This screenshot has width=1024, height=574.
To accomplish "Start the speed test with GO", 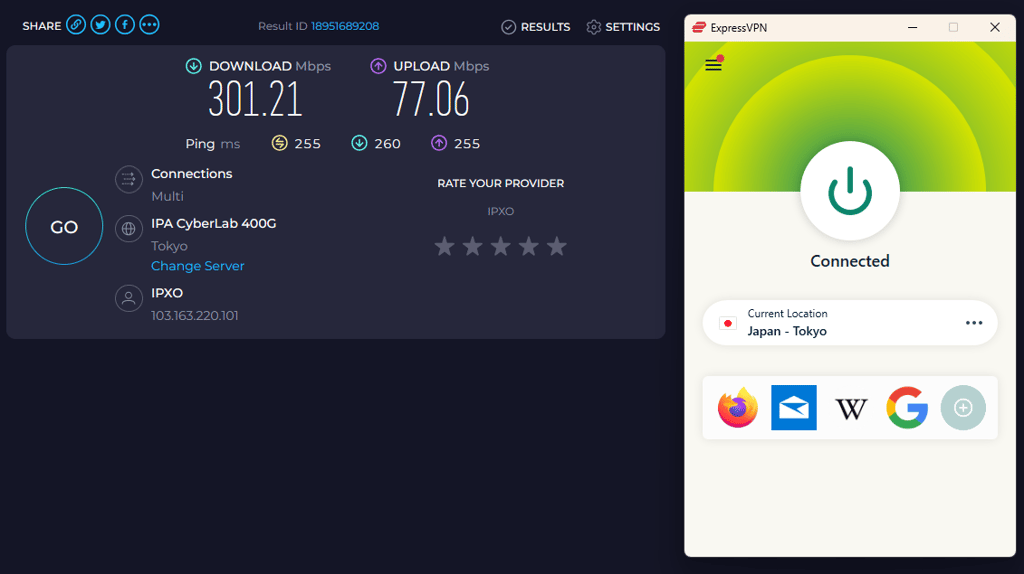I will (x=64, y=226).
